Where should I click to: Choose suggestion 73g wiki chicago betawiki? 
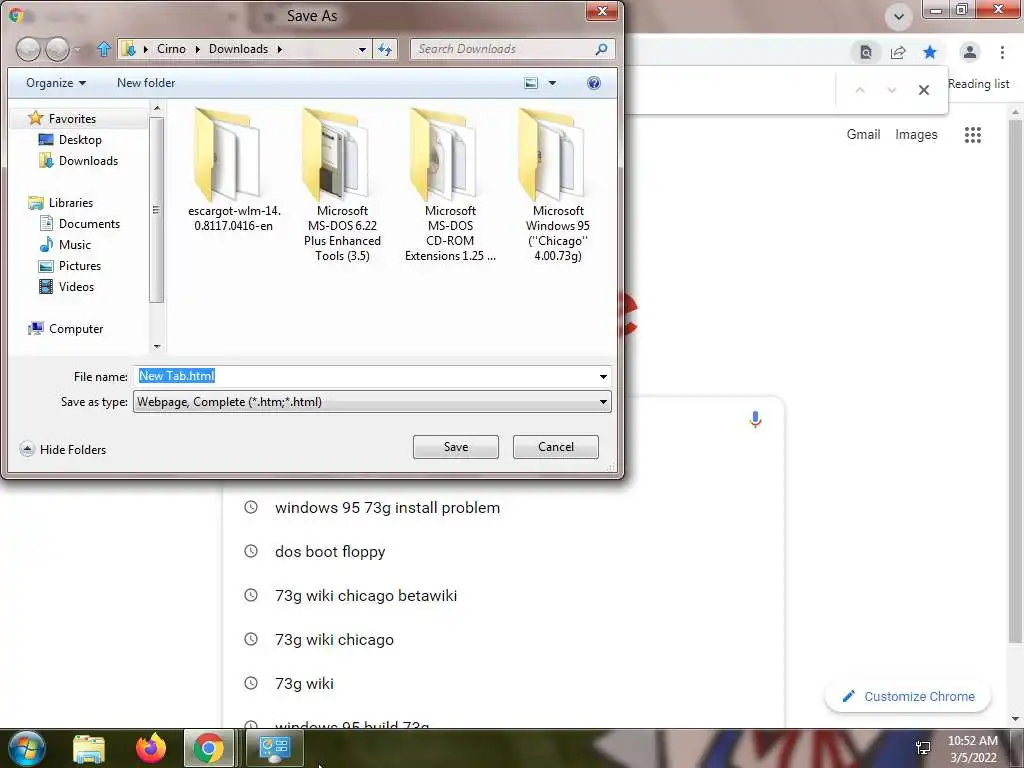(366, 596)
